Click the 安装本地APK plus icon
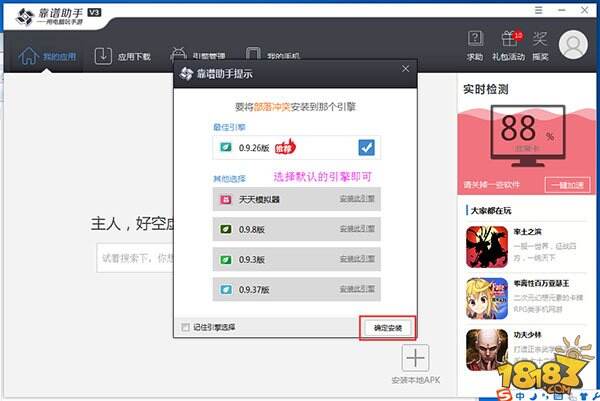Image resolution: width=600 pixels, height=401 pixels. coord(416,359)
